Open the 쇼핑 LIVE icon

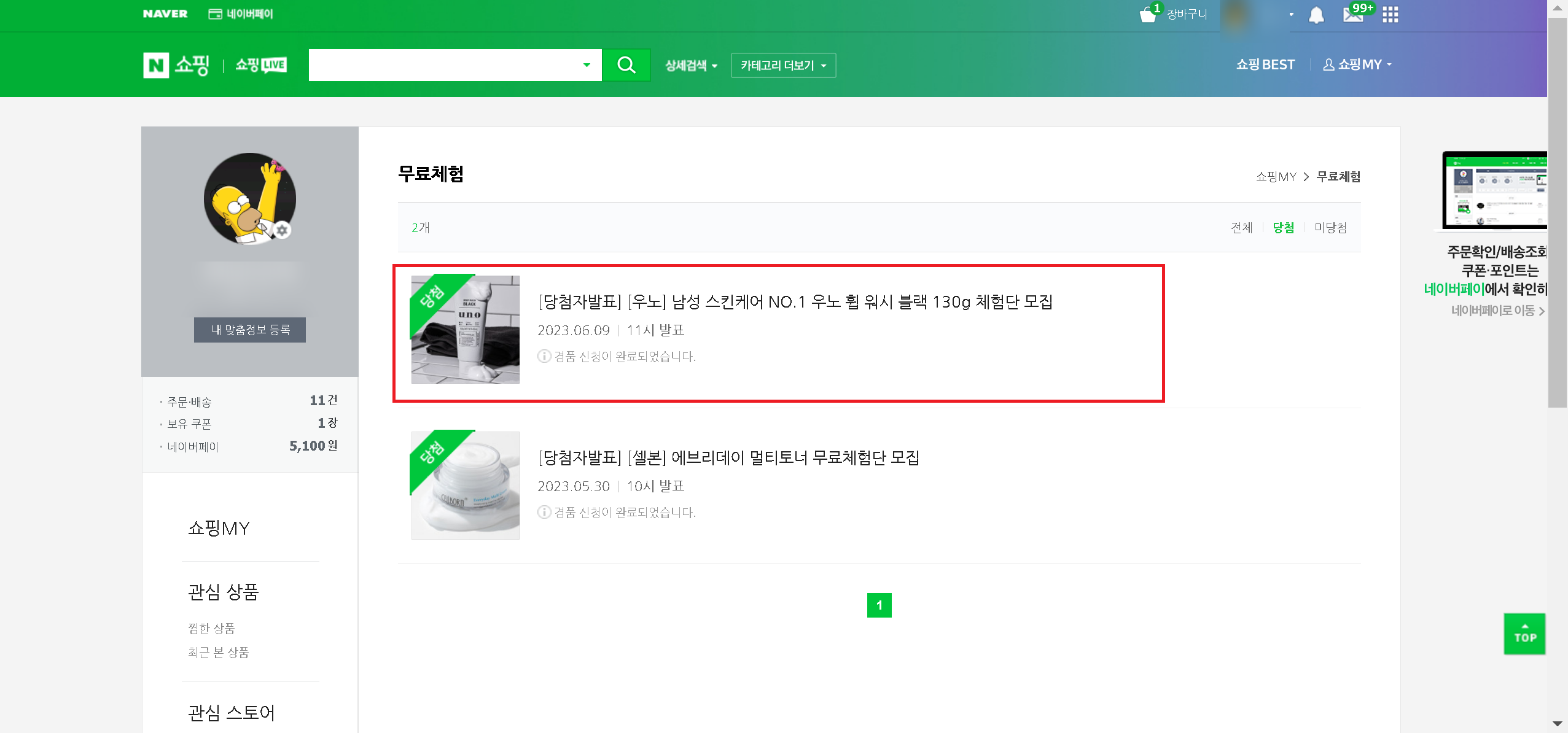tap(261, 65)
